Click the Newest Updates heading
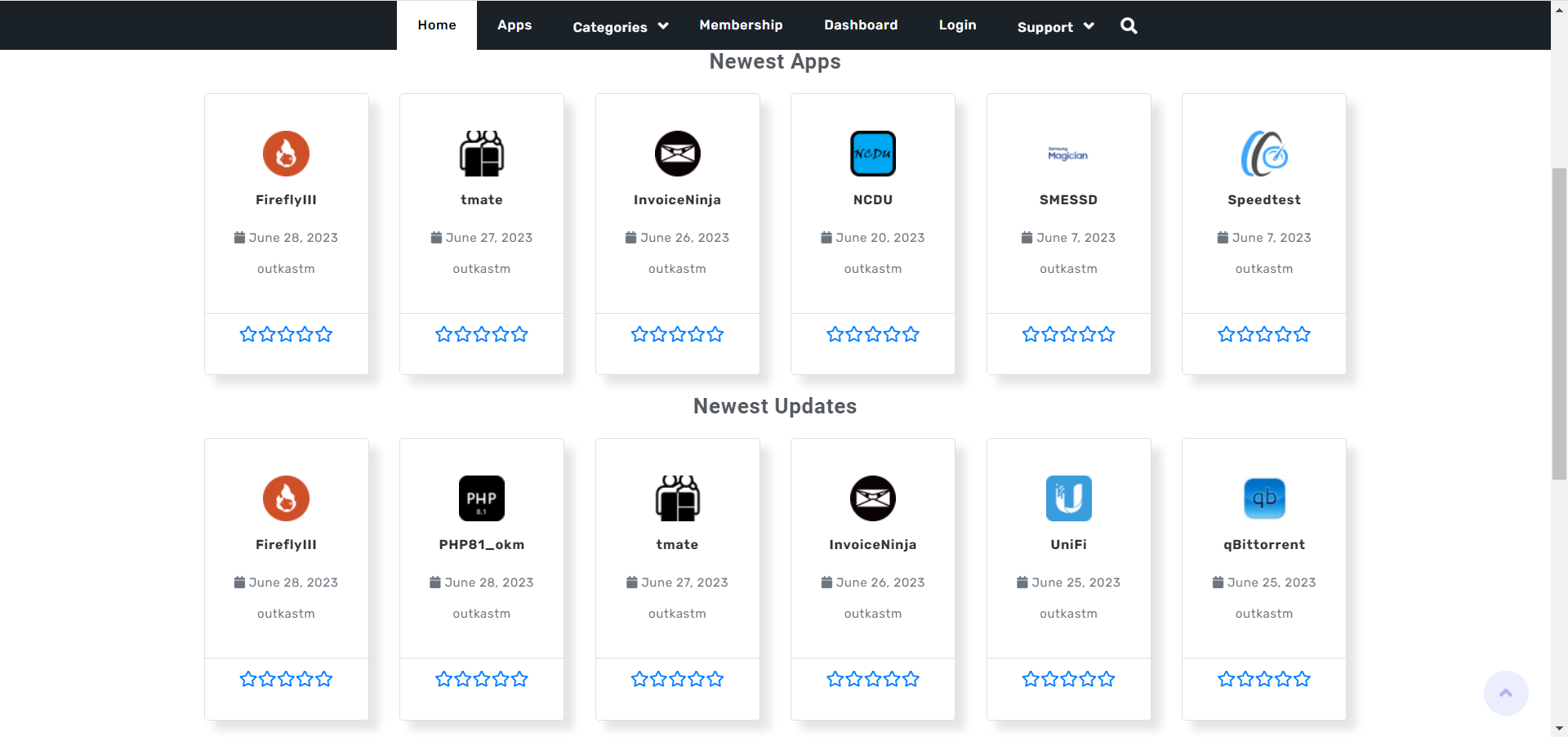 (x=775, y=406)
